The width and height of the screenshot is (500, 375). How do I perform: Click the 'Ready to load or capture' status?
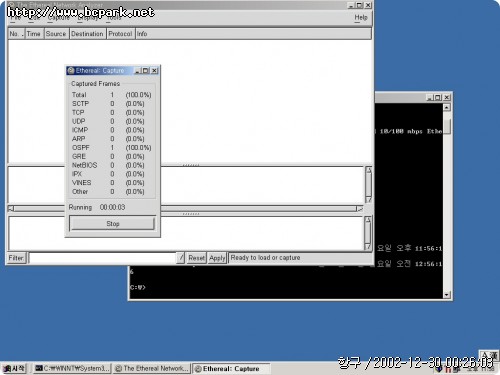[x=265, y=258]
